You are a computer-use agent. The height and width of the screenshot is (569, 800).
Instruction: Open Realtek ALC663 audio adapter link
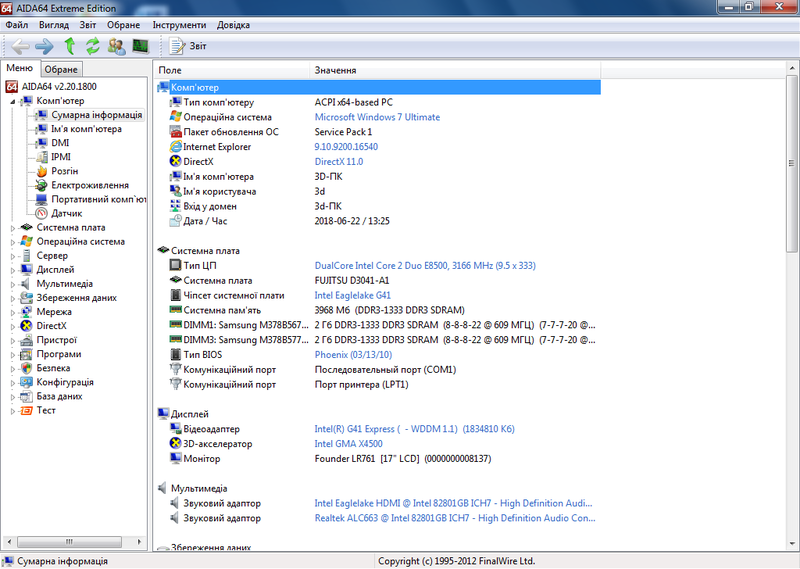coord(455,518)
